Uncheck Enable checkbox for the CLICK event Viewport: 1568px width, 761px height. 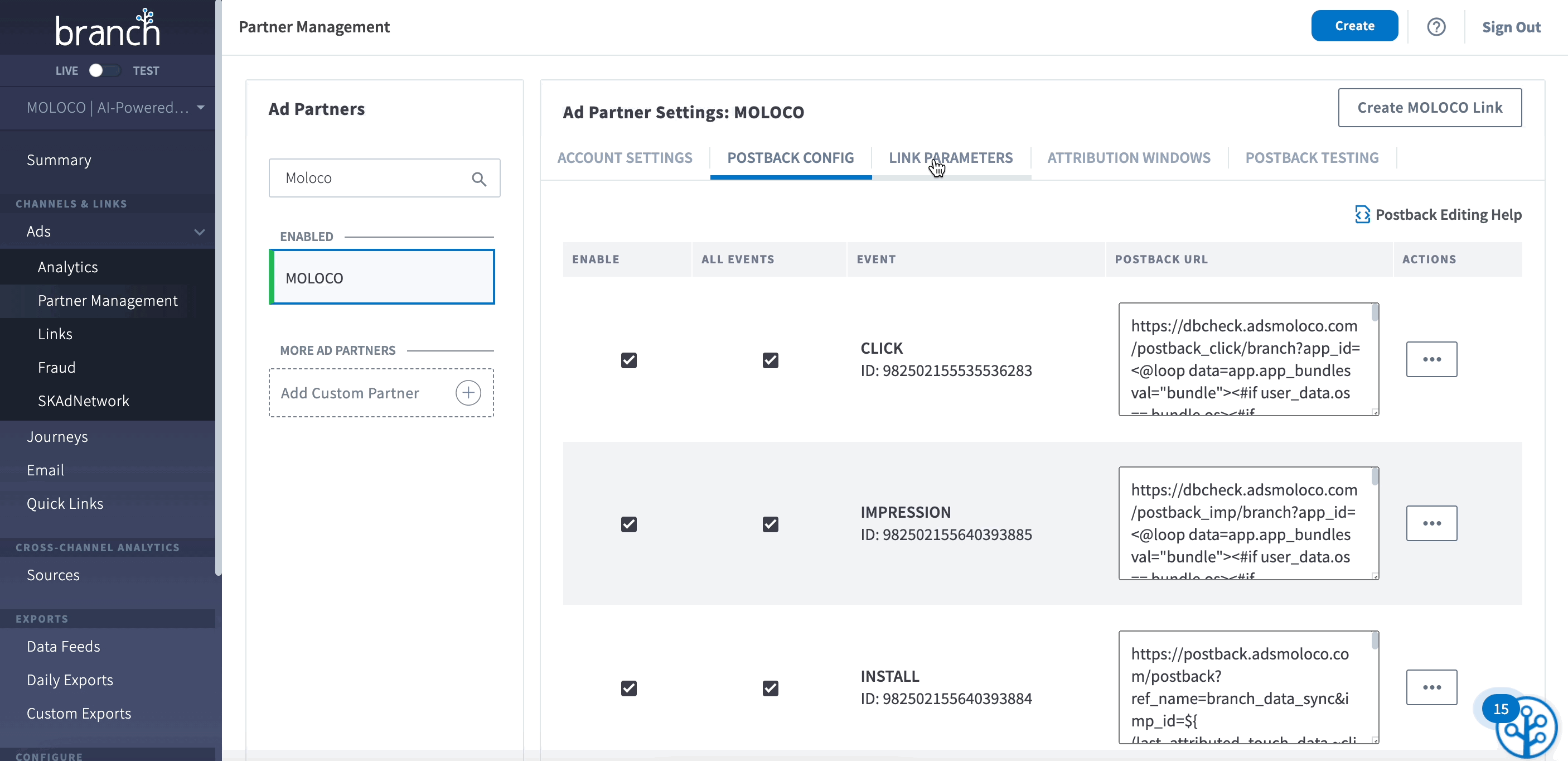pos(629,360)
